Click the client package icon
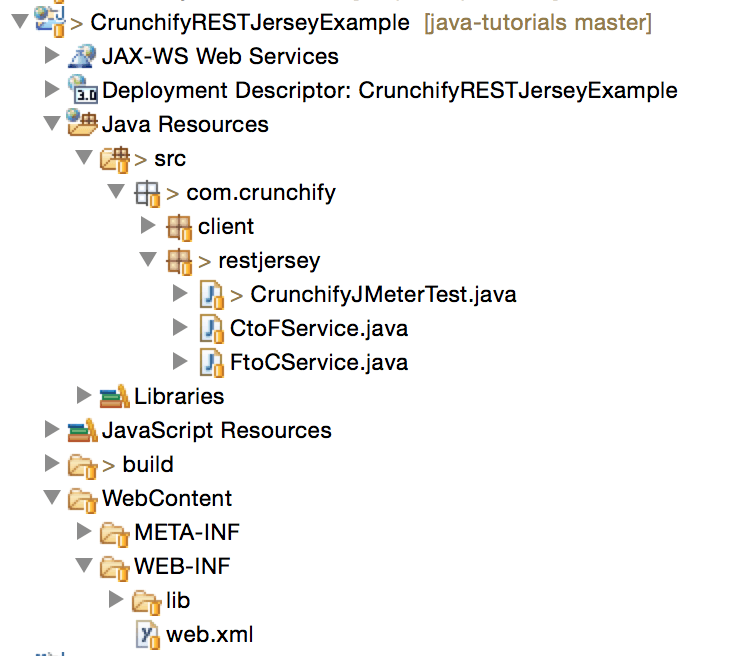The height and width of the screenshot is (656, 734). pos(179,226)
